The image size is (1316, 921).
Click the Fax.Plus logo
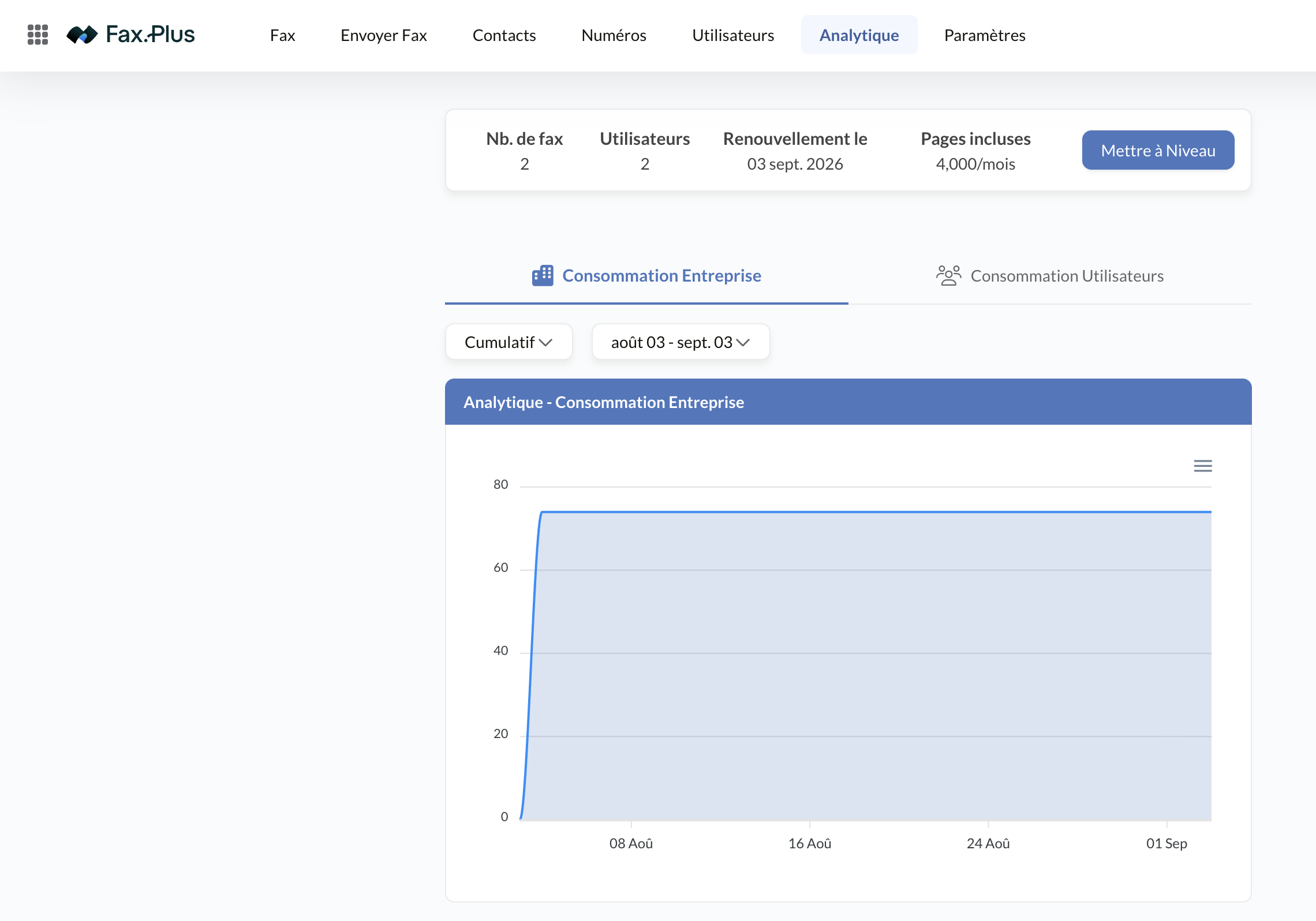coord(131,35)
